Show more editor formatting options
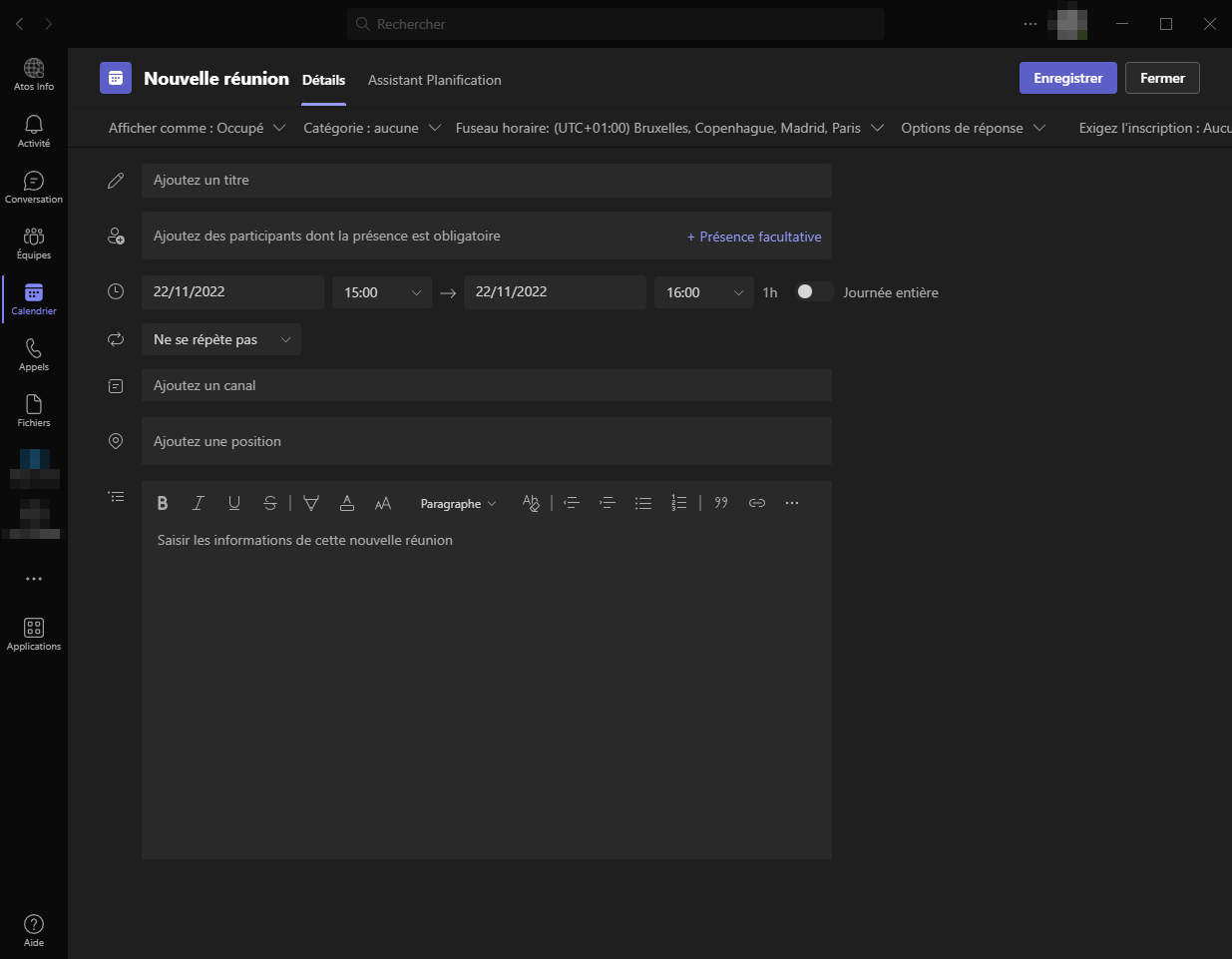Viewport: 1232px width, 959px height. tap(792, 503)
